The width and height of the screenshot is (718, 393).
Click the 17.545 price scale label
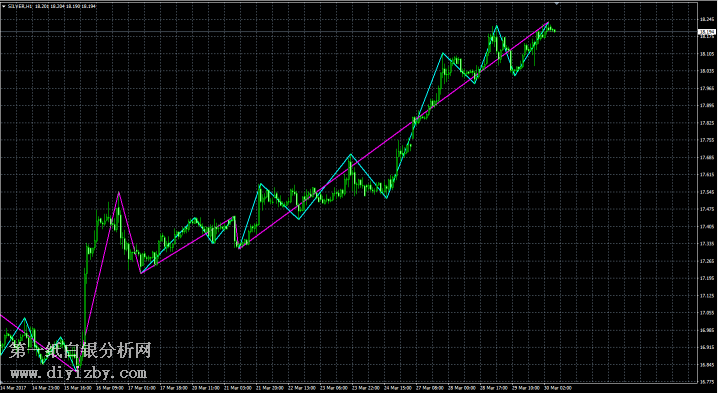(x=706, y=192)
